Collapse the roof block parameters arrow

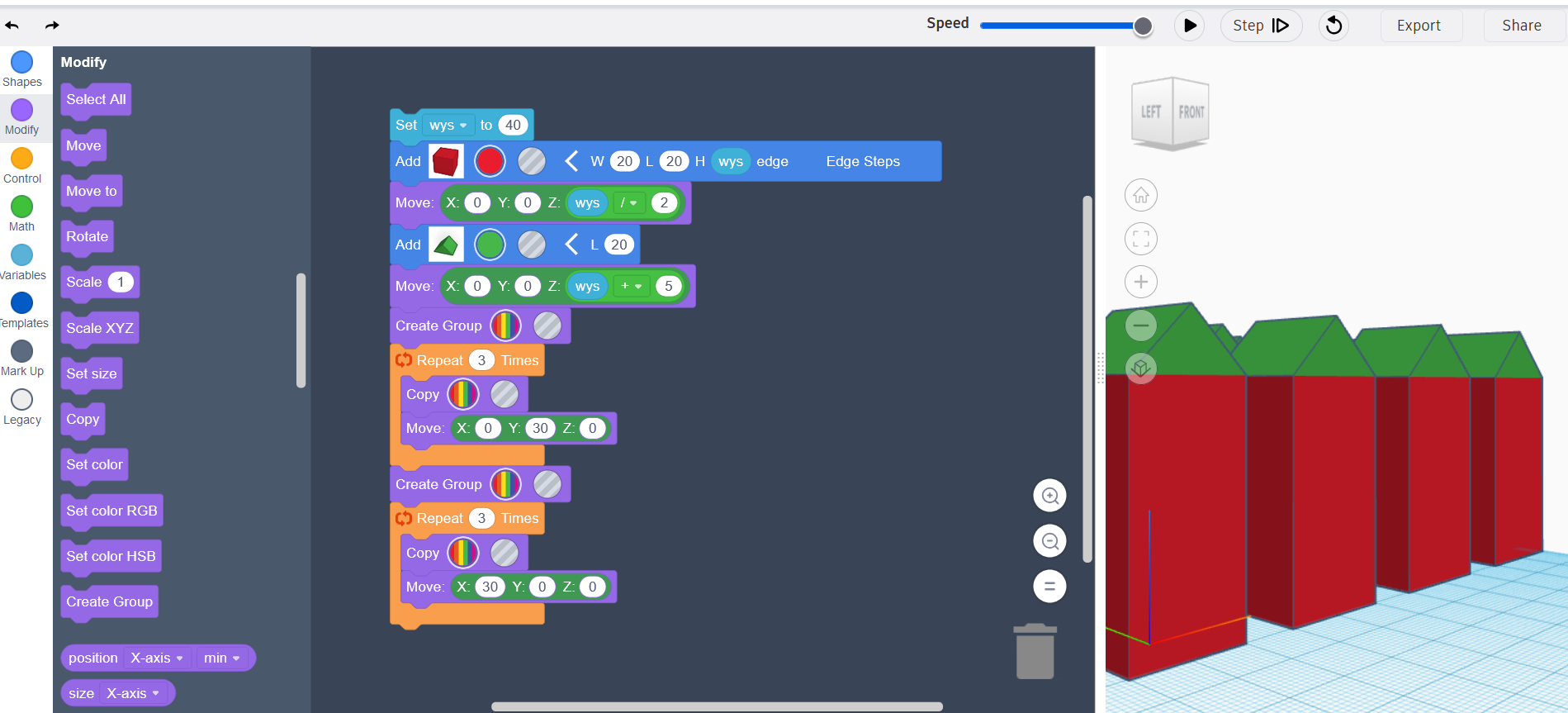pyautogui.click(x=571, y=245)
